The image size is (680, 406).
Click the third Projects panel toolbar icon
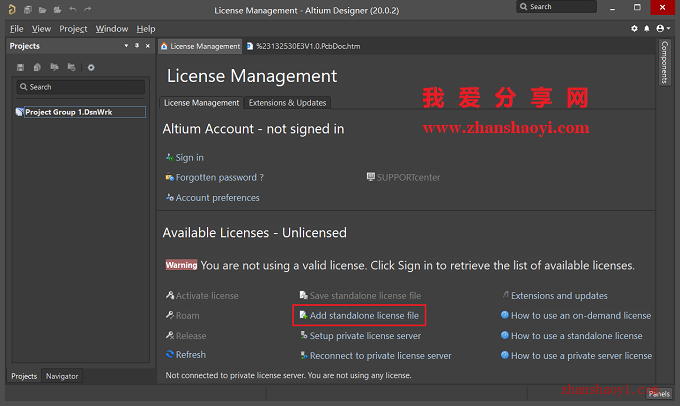pos(54,67)
